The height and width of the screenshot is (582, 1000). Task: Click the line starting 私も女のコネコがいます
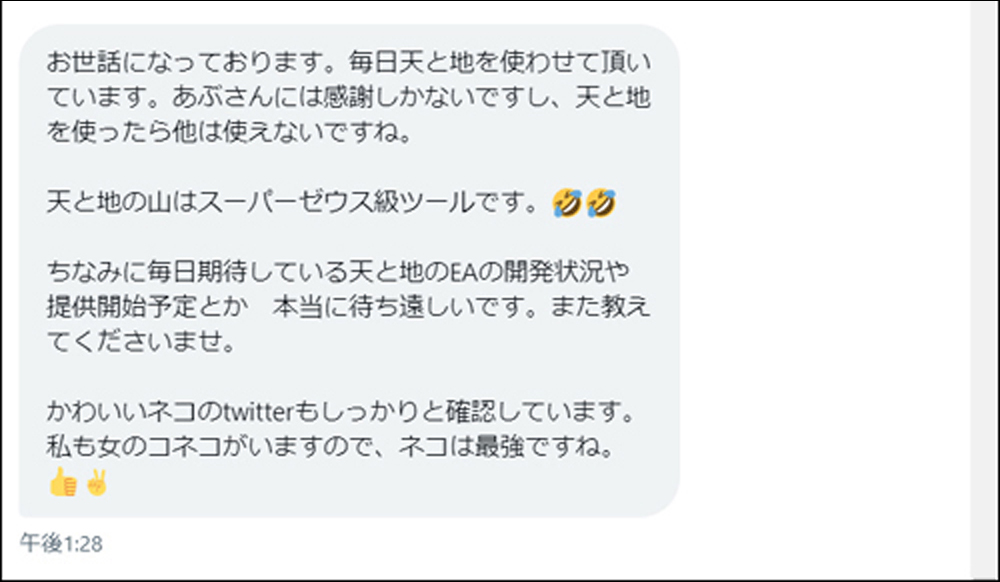tap(330, 447)
